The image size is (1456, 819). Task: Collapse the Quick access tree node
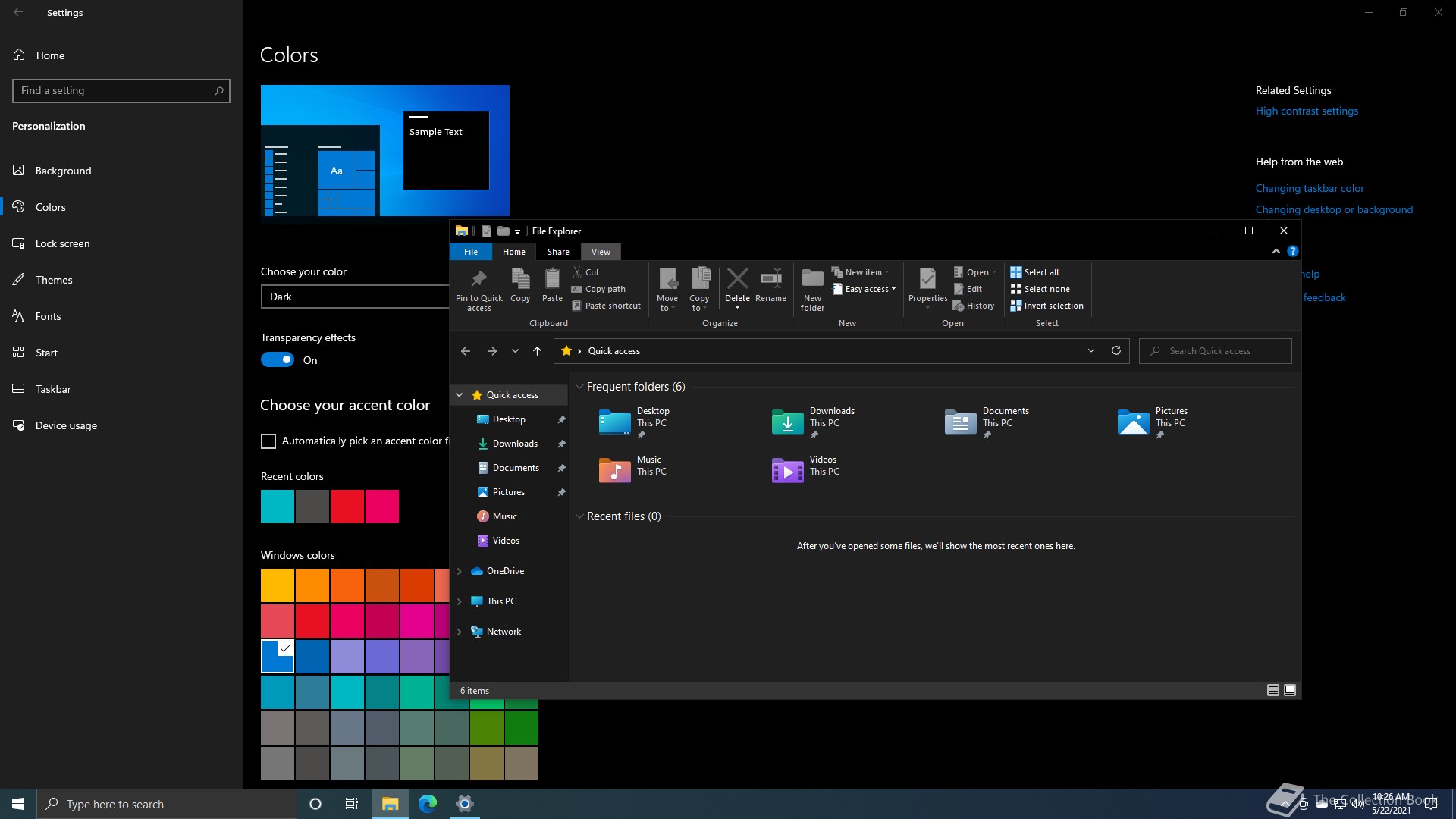pyautogui.click(x=460, y=395)
